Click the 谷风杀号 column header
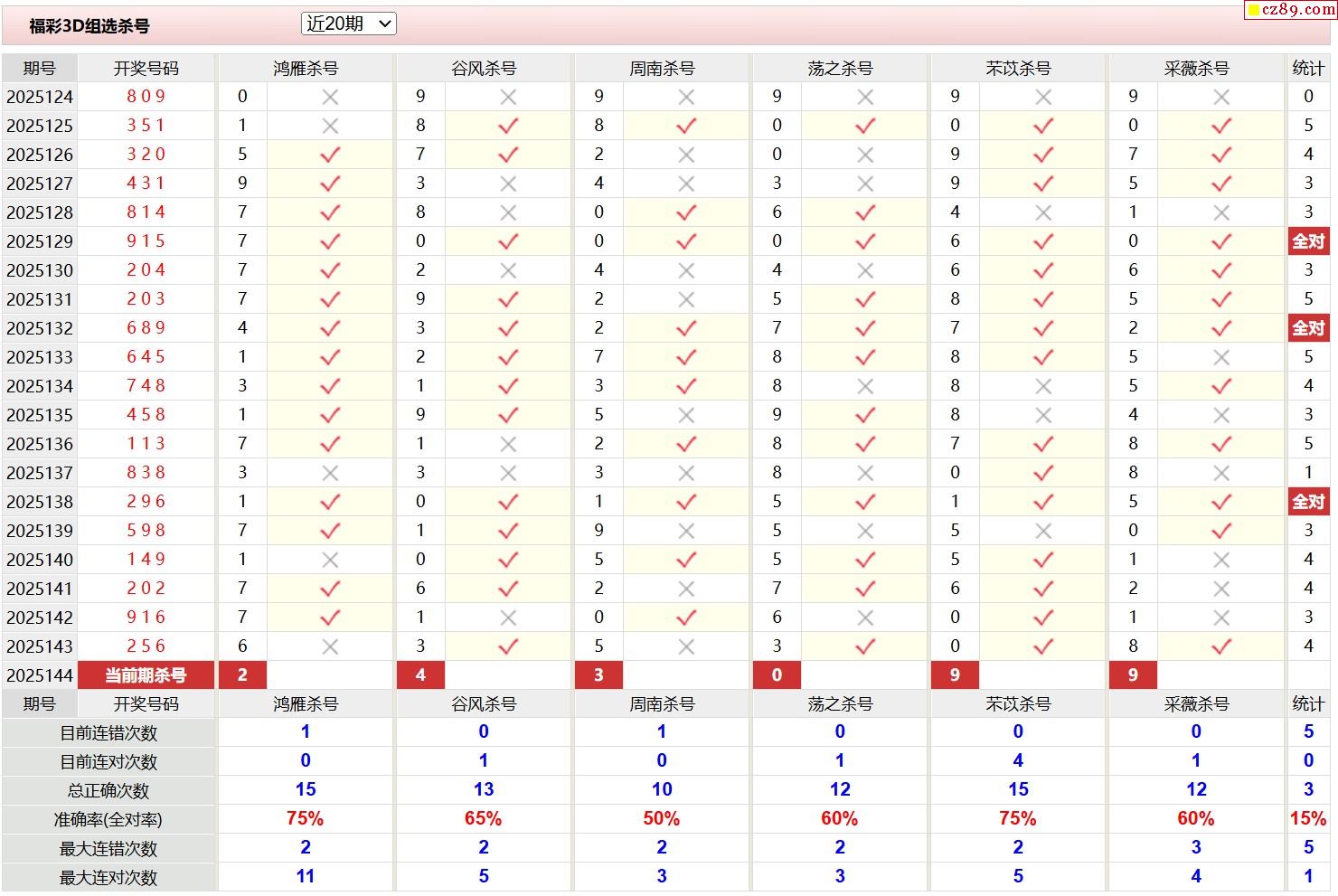Screen dimensions: 1338x896 [x=484, y=69]
